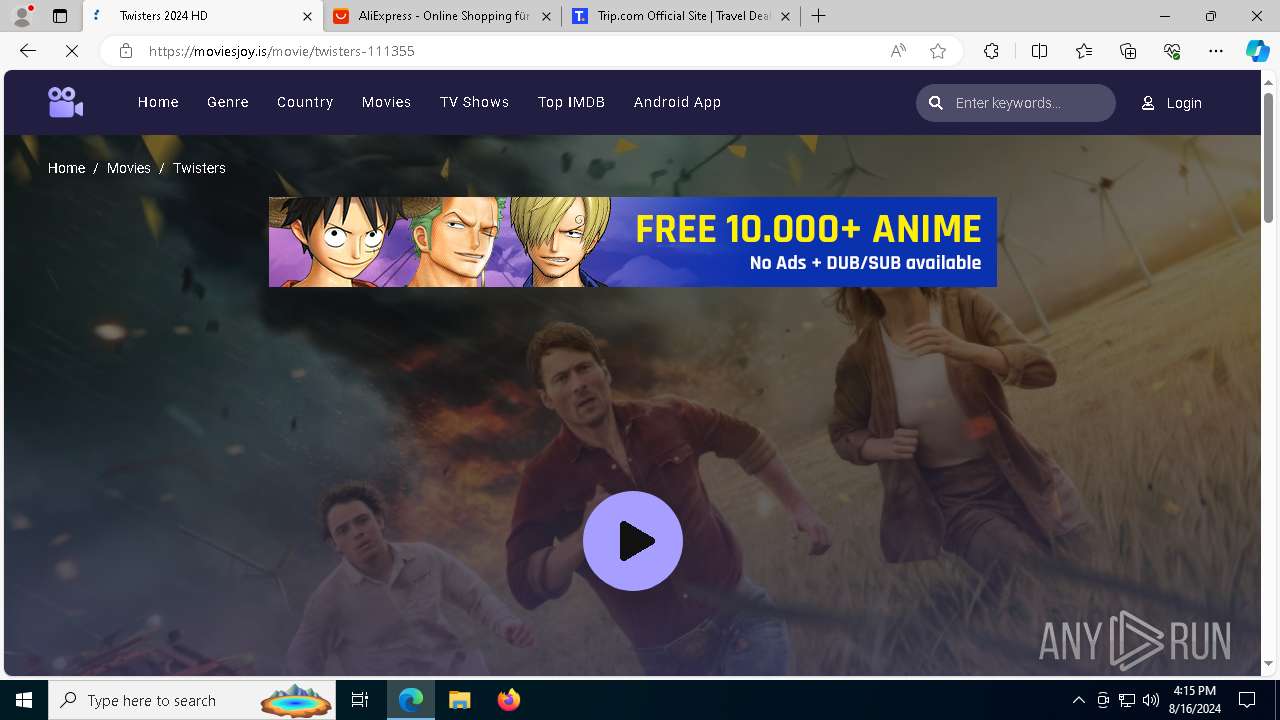Image resolution: width=1280 pixels, height=720 pixels.
Task: Open the Home nav menu item
Action: [158, 102]
